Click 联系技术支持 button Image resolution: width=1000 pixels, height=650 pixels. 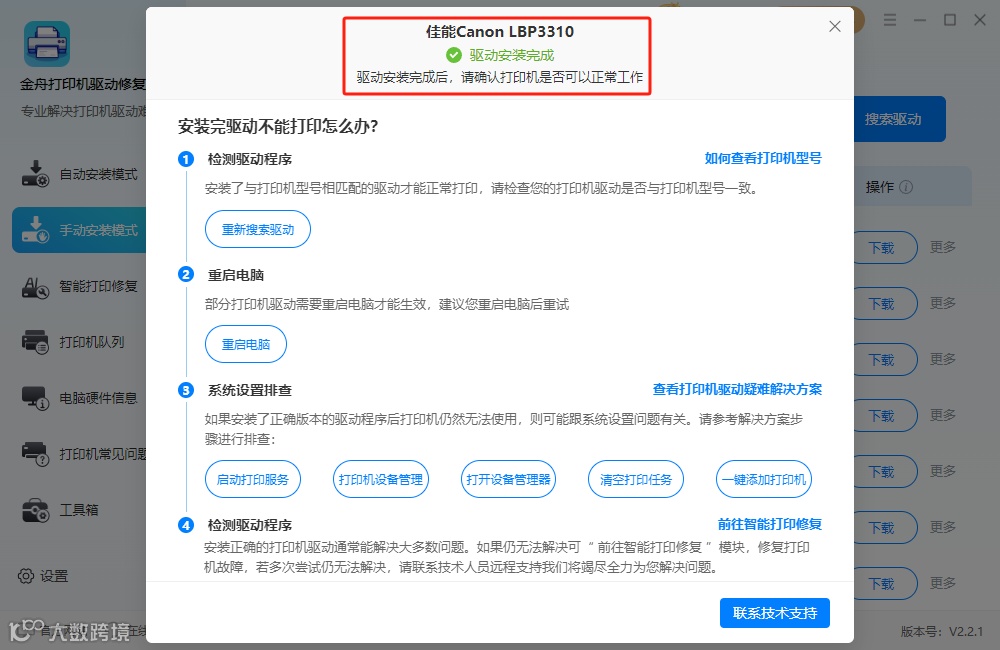pyautogui.click(x=775, y=613)
